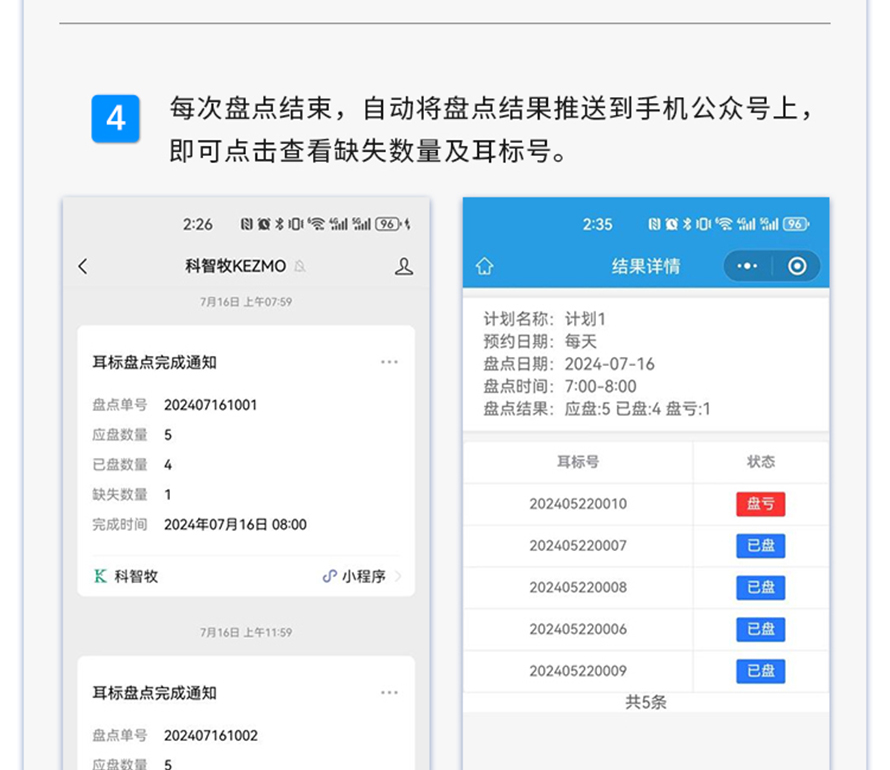The width and height of the screenshot is (890, 770).
Task: Click the blue number 4 step badge
Action: click(x=115, y=119)
